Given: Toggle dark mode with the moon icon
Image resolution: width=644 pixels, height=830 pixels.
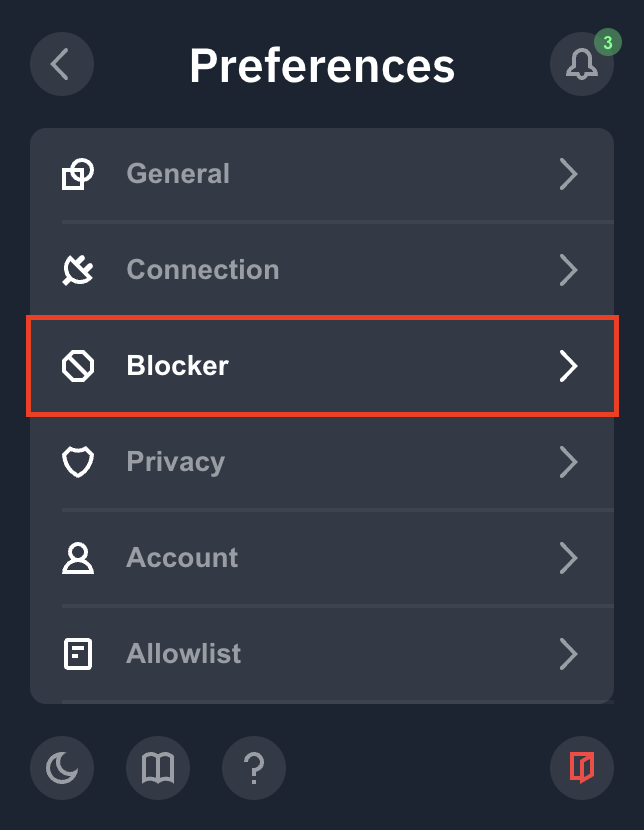Looking at the screenshot, I should tap(62, 768).
